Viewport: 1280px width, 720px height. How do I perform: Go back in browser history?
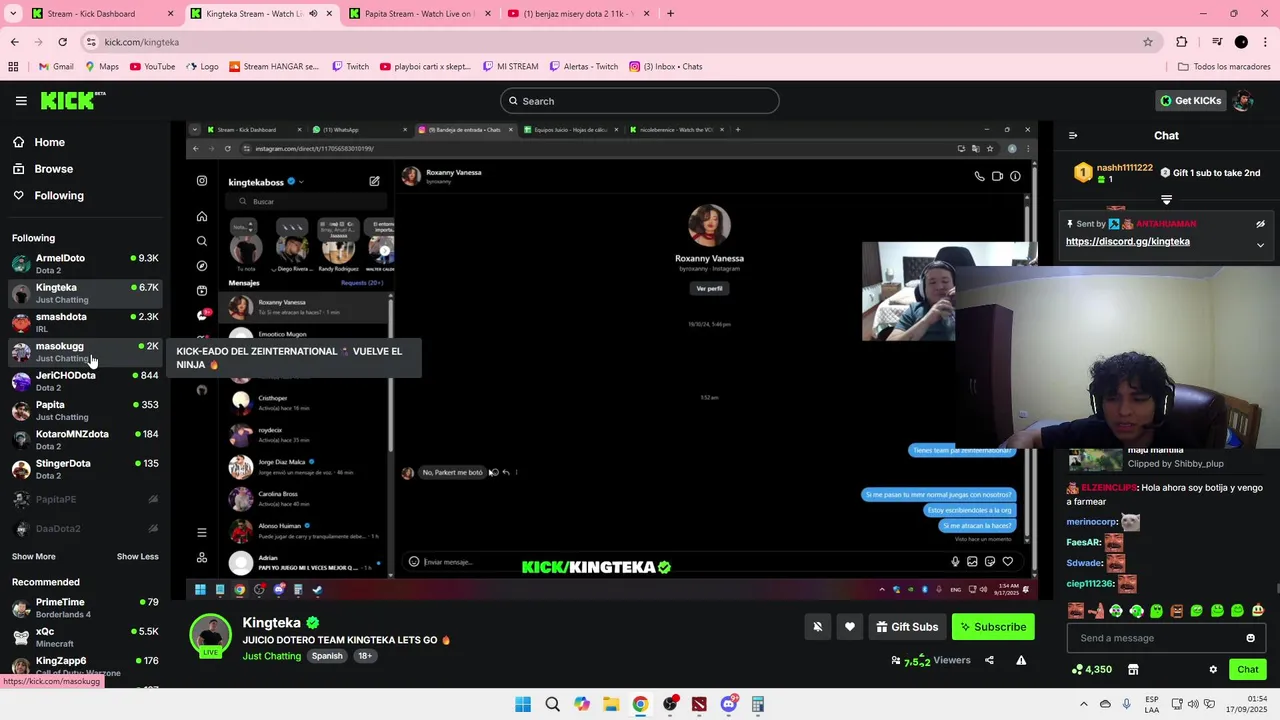(x=14, y=42)
